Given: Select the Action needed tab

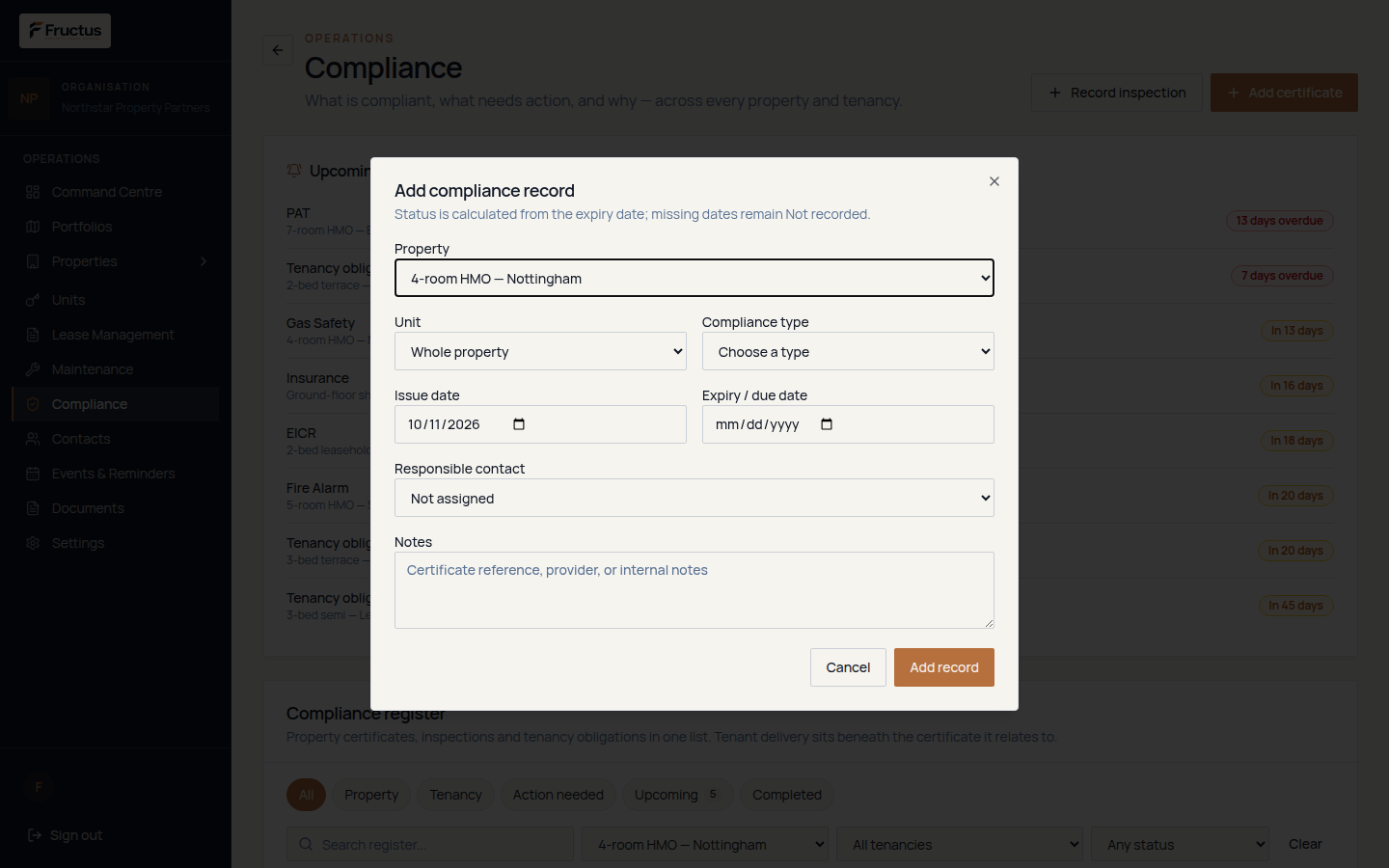Looking at the screenshot, I should (x=558, y=795).
